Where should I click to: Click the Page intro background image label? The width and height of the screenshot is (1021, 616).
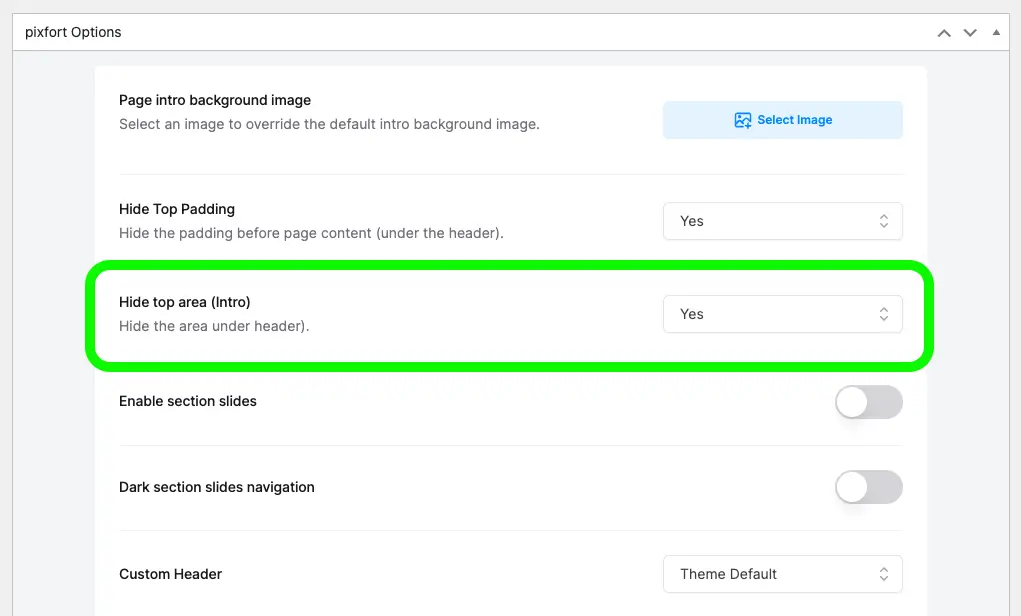pos(215,100)
